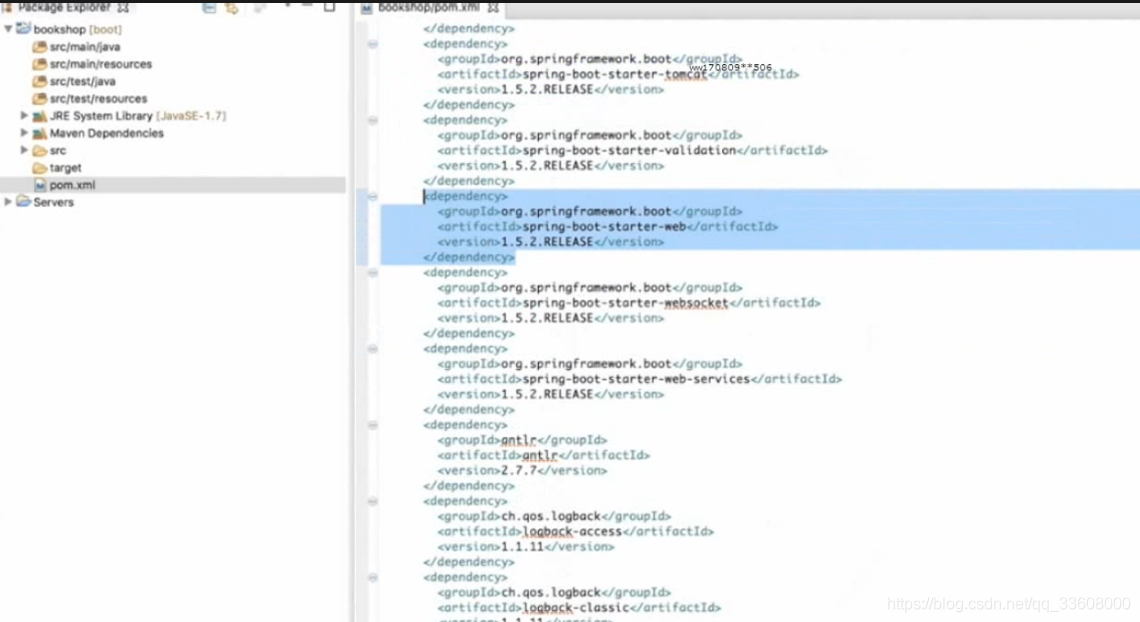Click 1.5.2.RELEASE version under starter-tomcat

550,89
